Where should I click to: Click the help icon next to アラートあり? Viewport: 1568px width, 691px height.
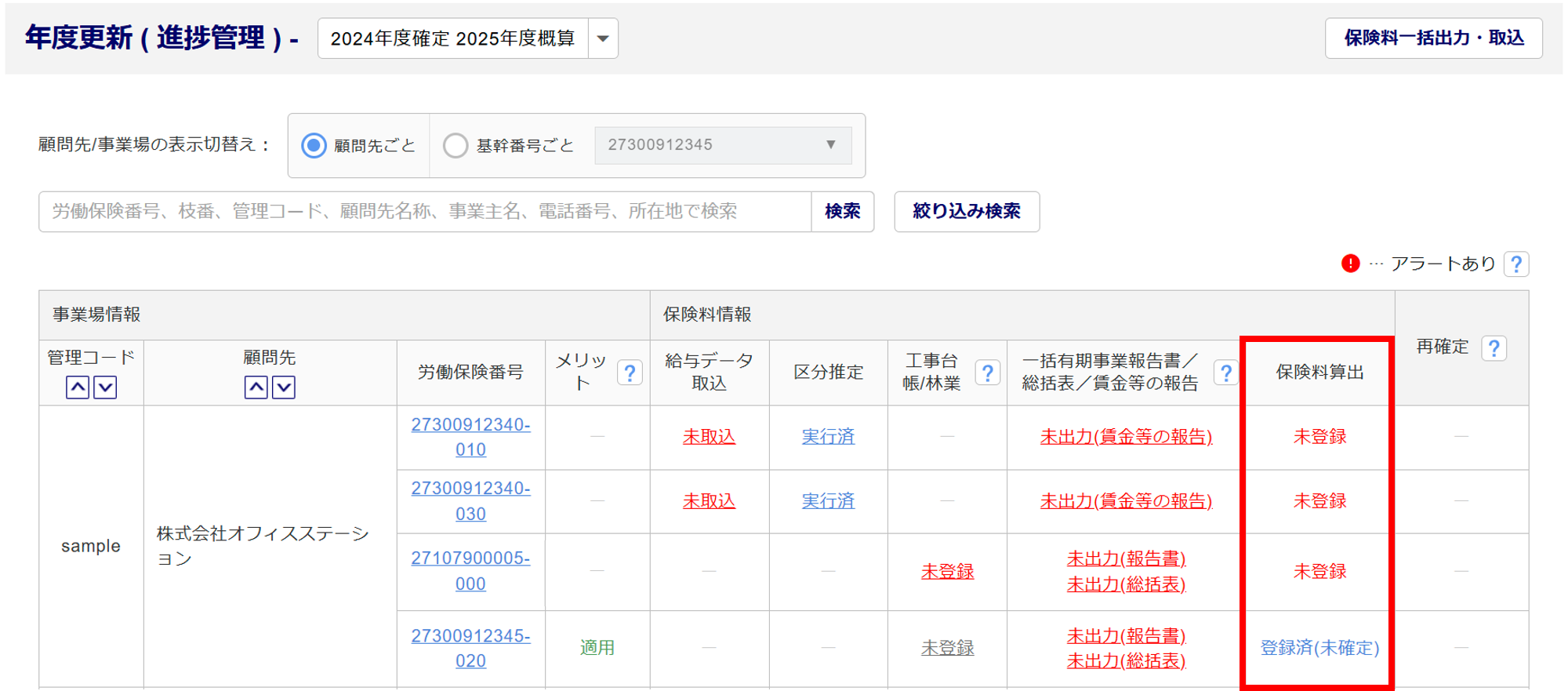tap(1516, 264)
